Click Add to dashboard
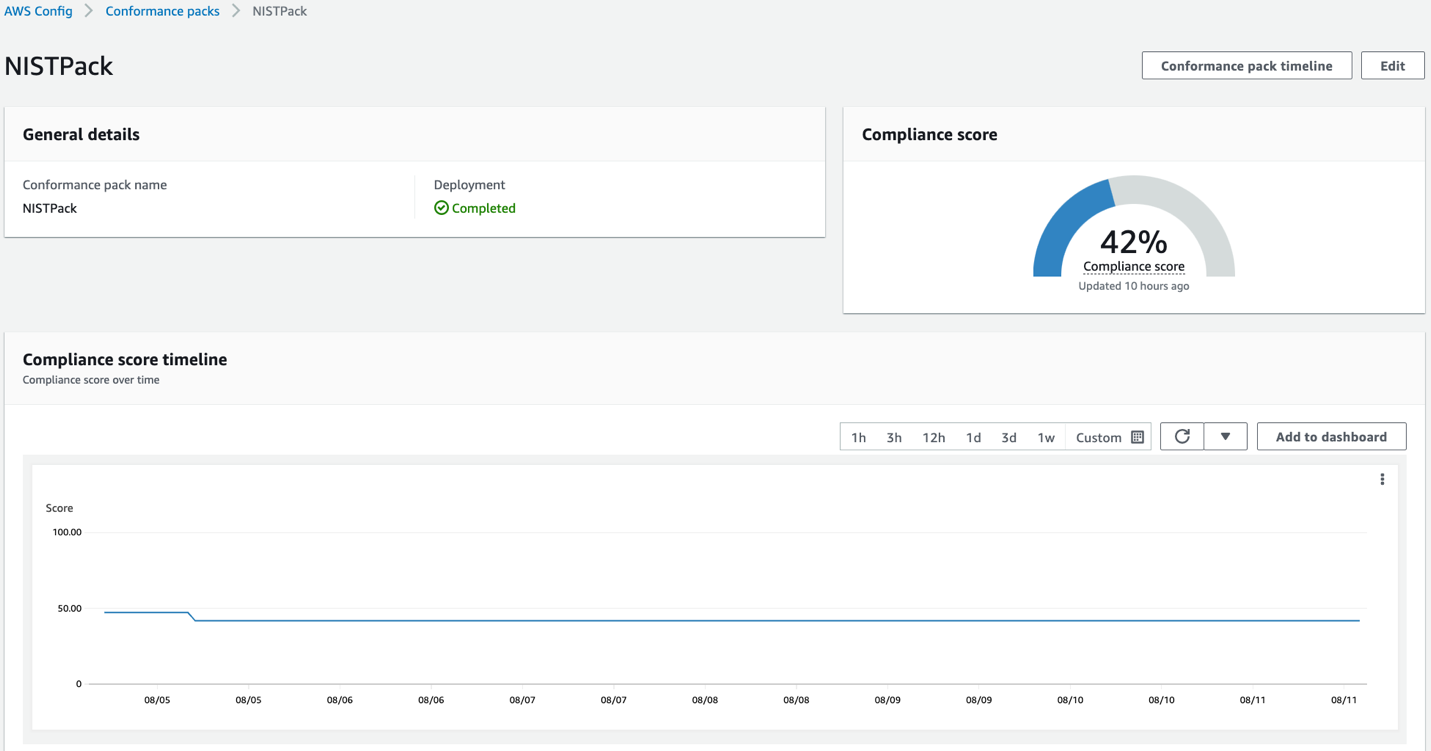1431x751 pixels. click(x=1331, y=436)
